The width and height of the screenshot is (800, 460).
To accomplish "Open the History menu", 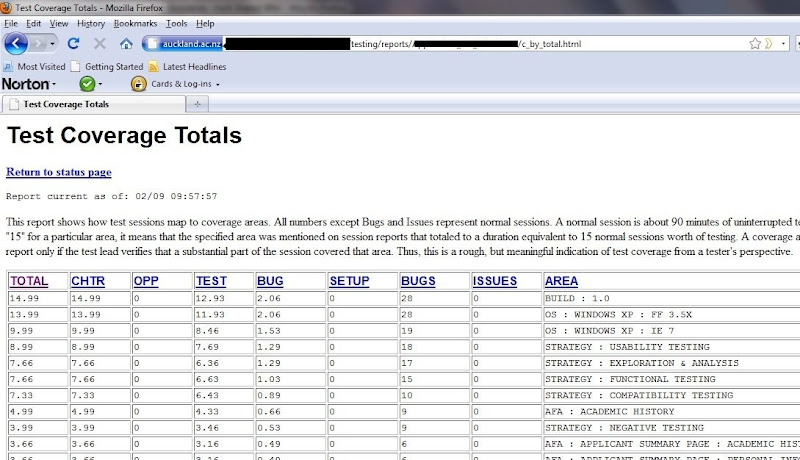I will (x=91, y=23).
